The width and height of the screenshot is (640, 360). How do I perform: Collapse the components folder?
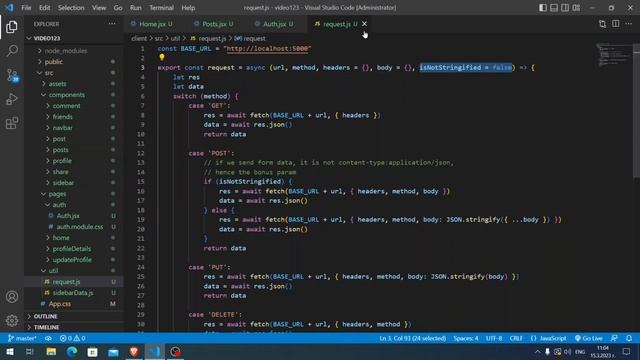(x=67, y=95)
